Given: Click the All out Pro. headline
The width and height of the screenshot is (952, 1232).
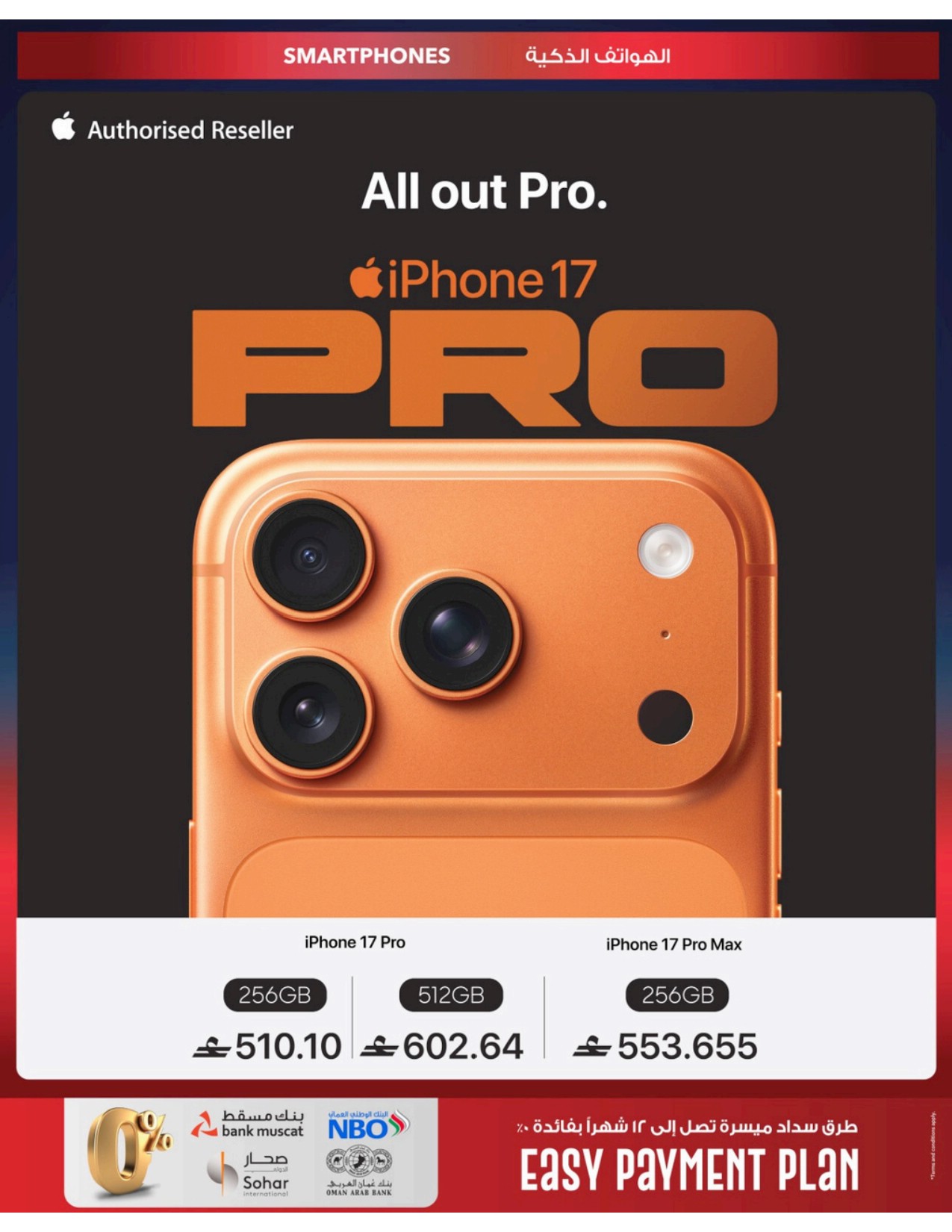Looking at the screenshot, I should coord(484,191).
